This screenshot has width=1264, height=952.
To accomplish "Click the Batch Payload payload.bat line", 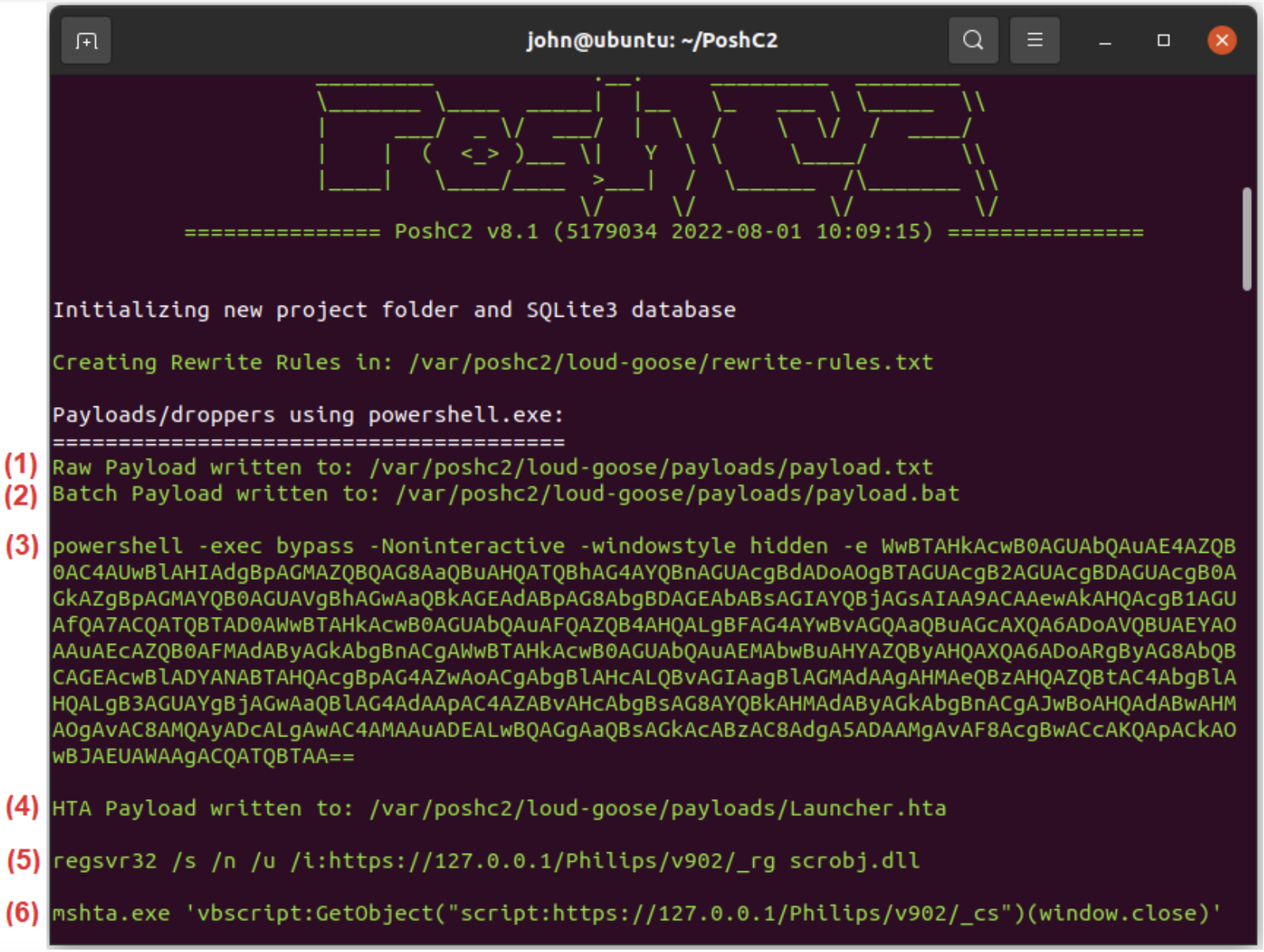I will coord(506,493).
